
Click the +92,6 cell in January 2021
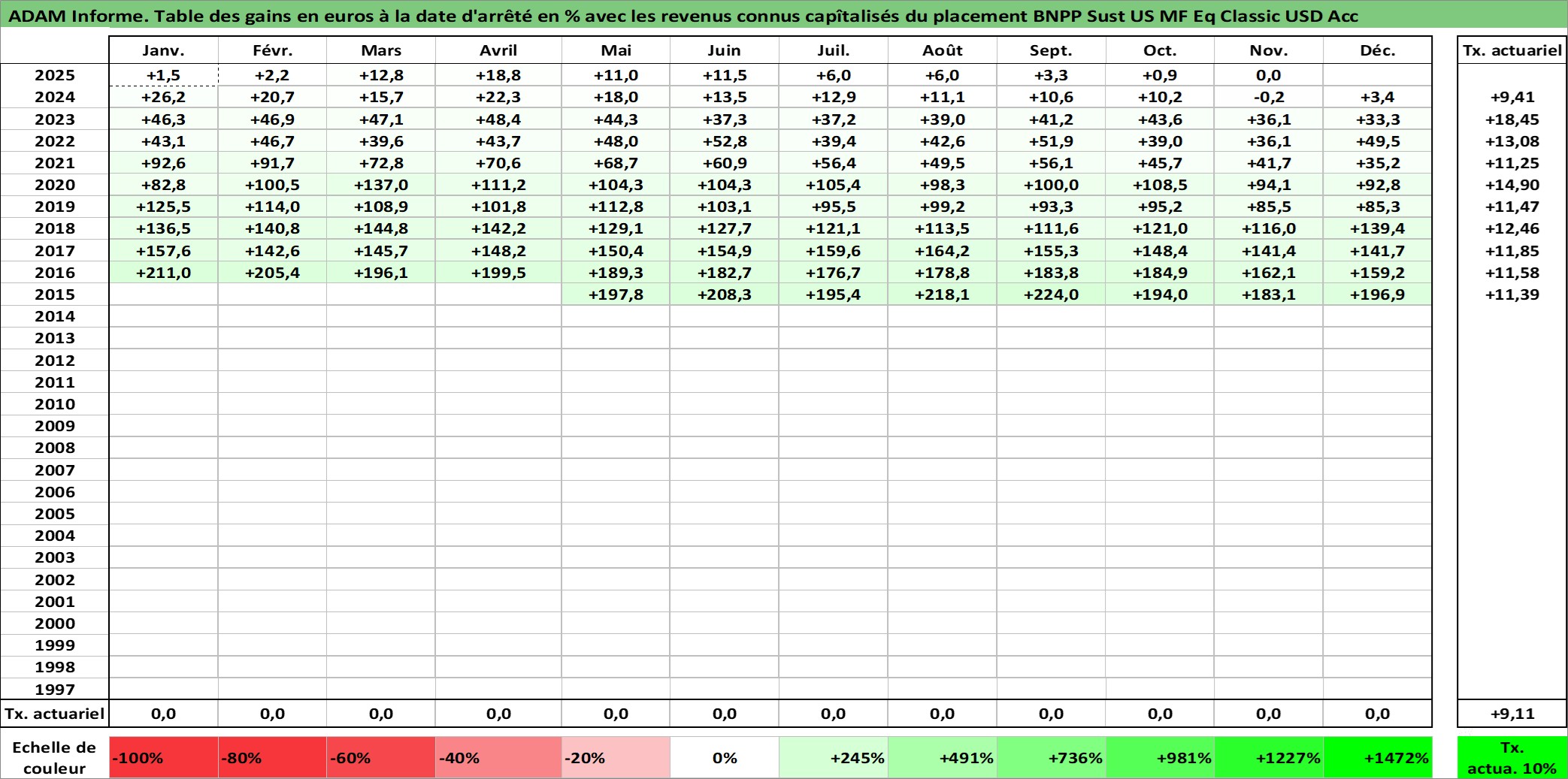tap(163, 163)
